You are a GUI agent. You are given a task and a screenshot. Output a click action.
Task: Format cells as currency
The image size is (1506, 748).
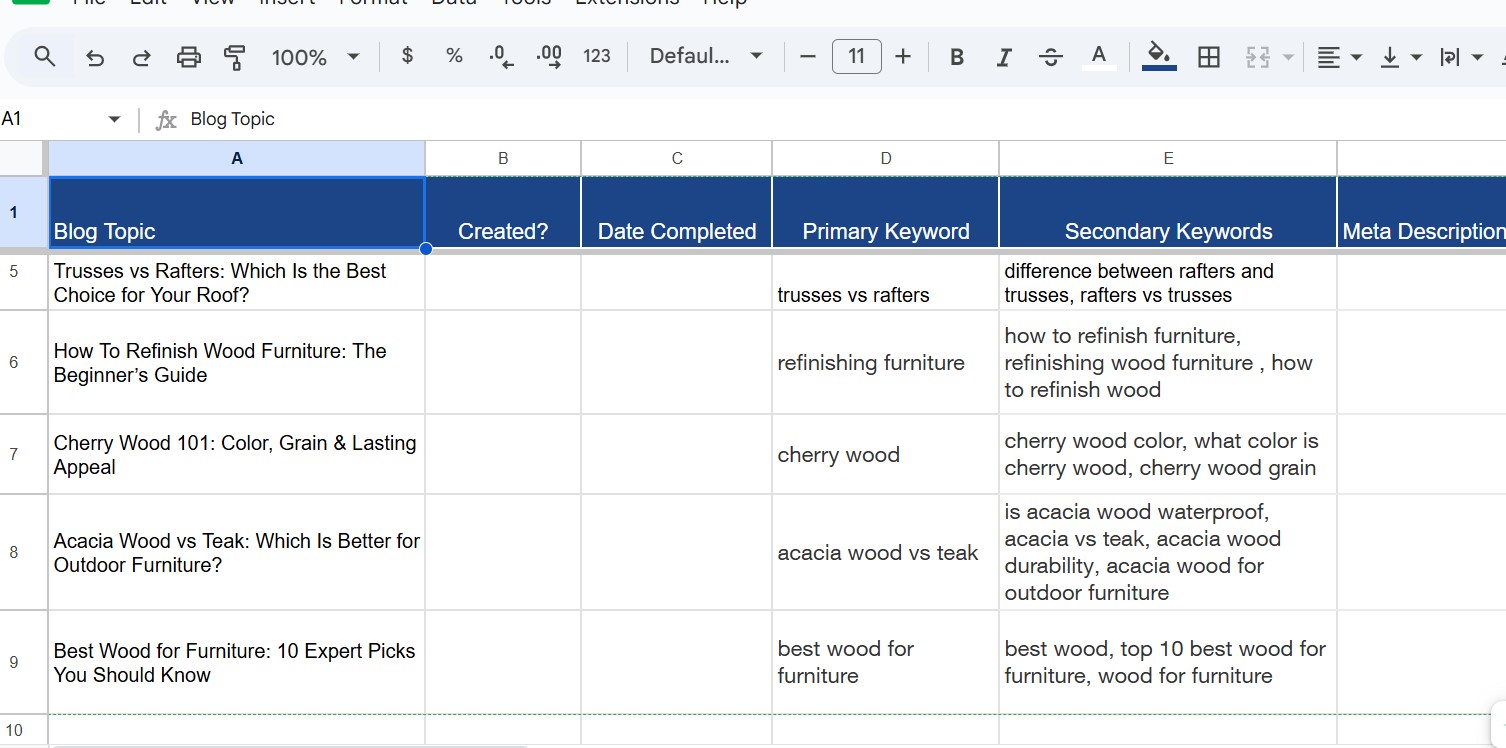[407, 57]
